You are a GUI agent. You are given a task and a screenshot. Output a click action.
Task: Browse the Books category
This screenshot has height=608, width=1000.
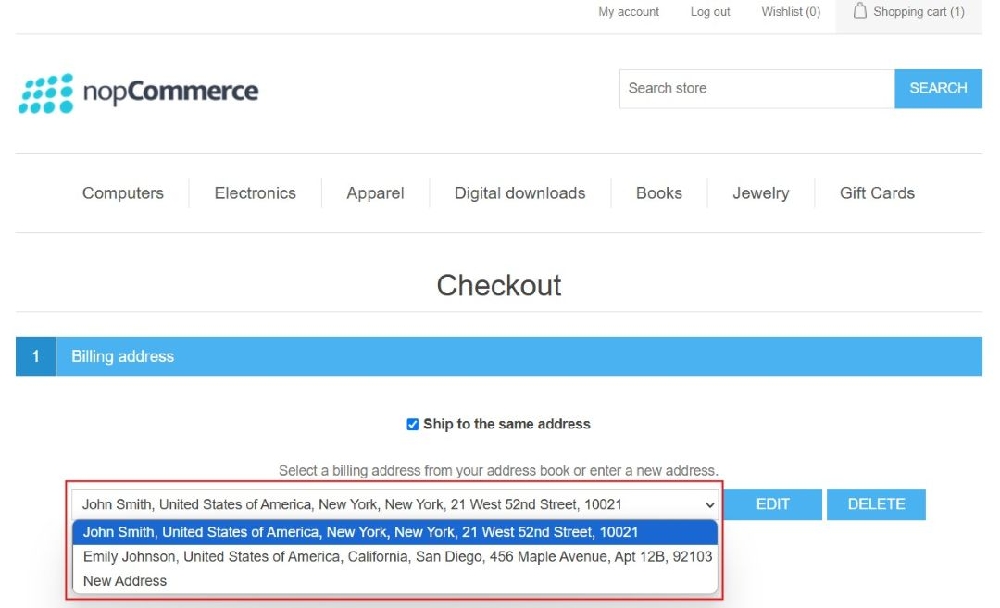pos(658,193)
